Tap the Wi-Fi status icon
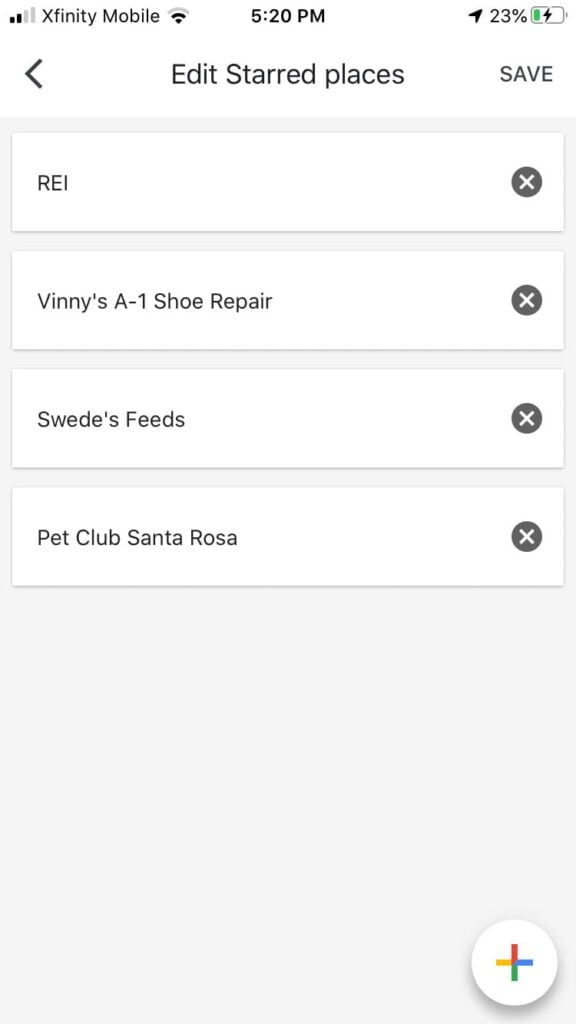This screenshot has height=1024, width=576. (x=177, y=16)
